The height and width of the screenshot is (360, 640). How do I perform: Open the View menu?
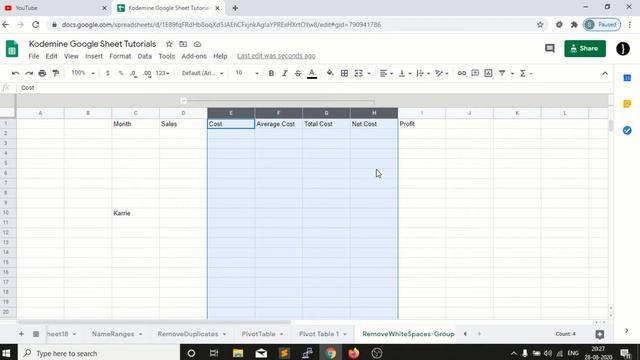pyautogui.click(x=71, y=56)
